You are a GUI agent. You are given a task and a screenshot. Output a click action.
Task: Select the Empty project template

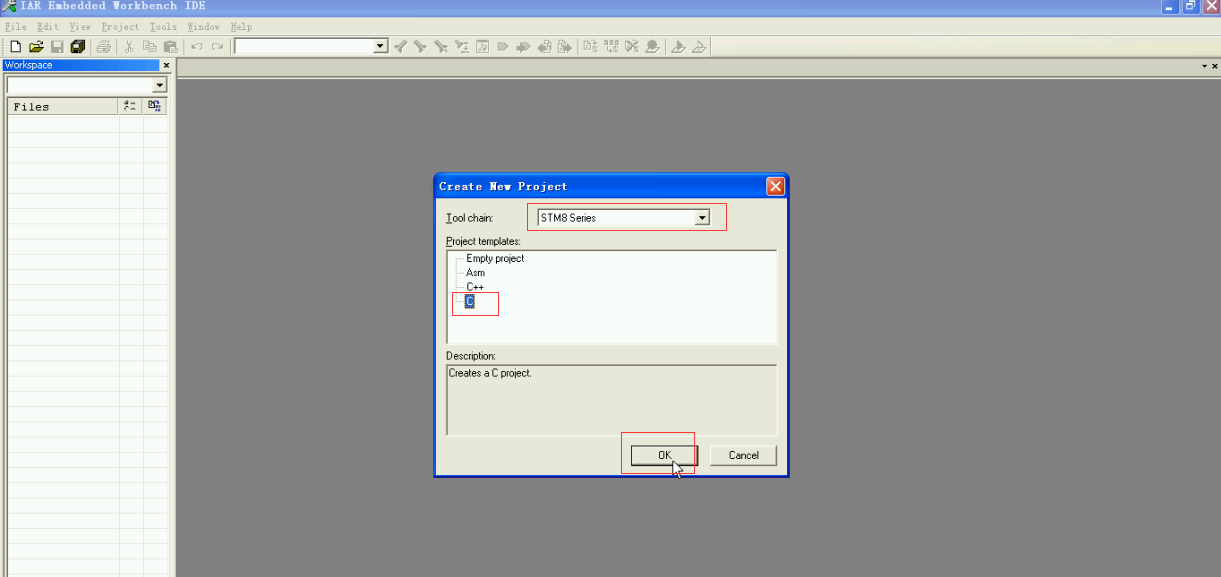click(x=495, y=258)
